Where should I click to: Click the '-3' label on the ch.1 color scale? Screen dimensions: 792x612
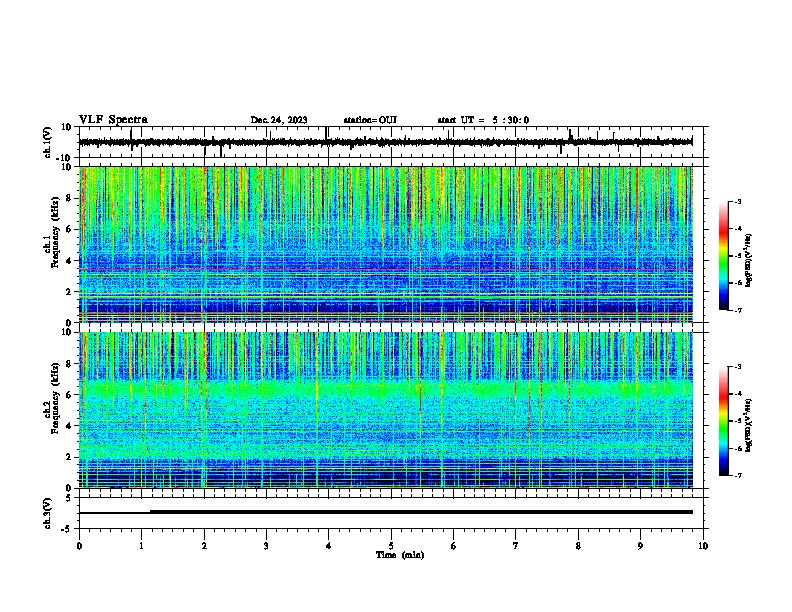[737, 201]
